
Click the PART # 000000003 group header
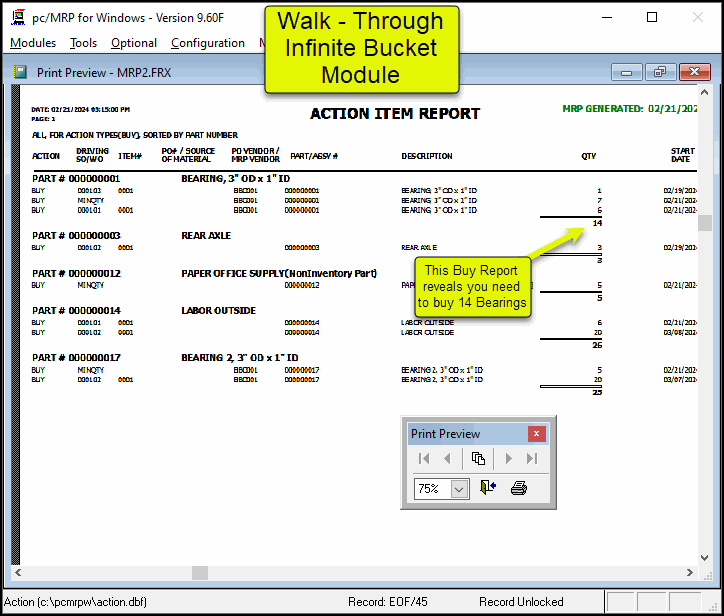pyautogui.click(x=76, y=236)
